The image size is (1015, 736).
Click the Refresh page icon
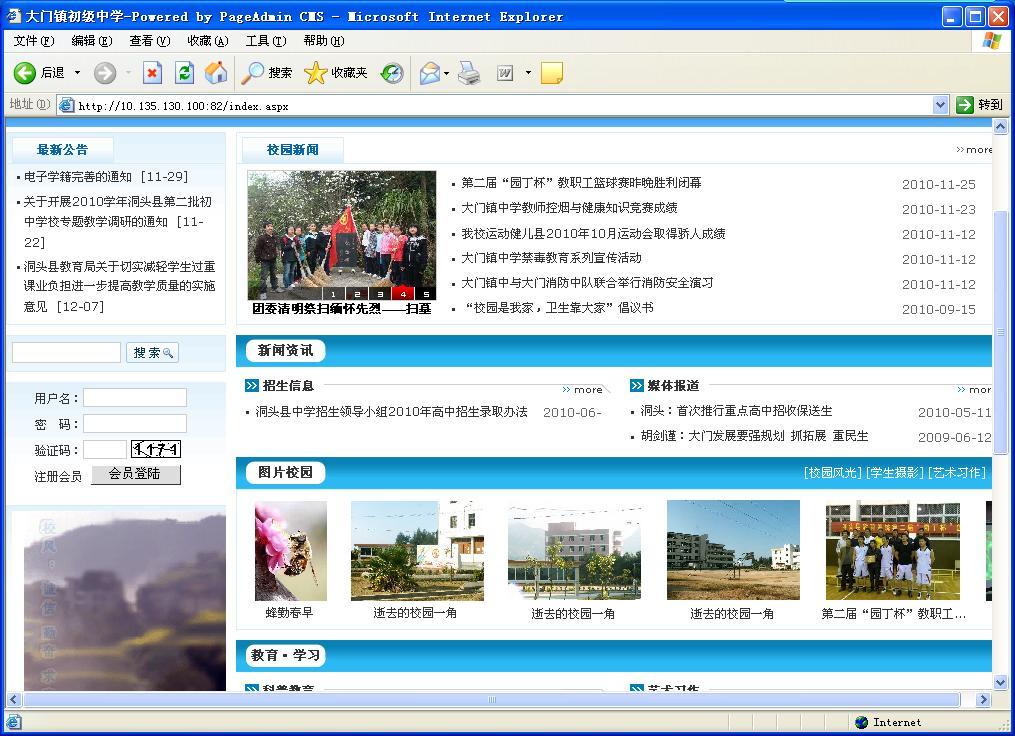(184, 73)
